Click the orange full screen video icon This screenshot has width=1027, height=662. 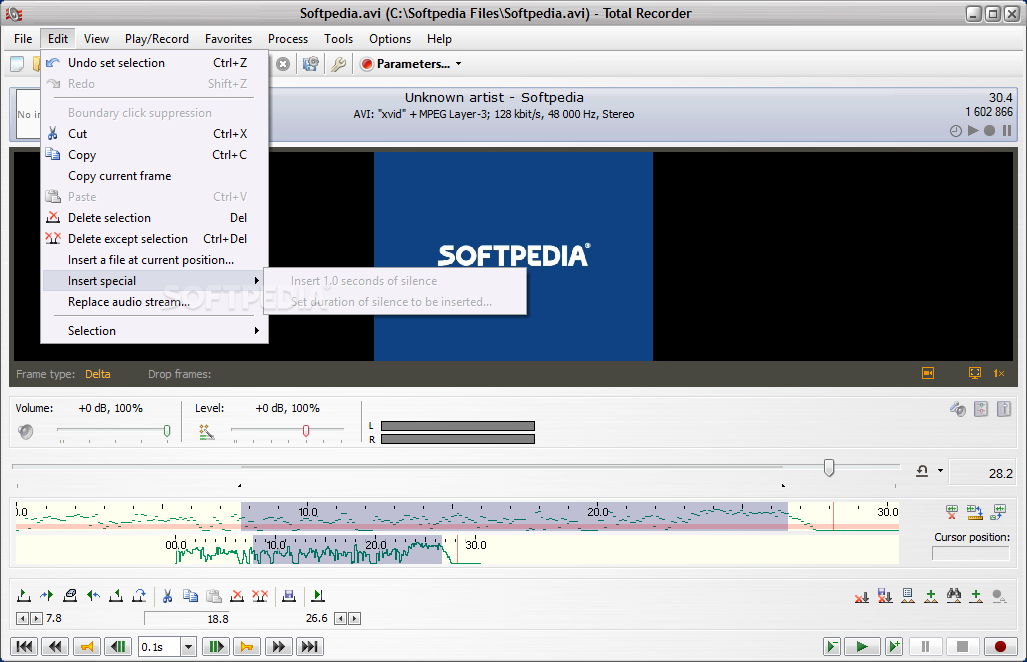pyautogui.click(x=975, y=373)
